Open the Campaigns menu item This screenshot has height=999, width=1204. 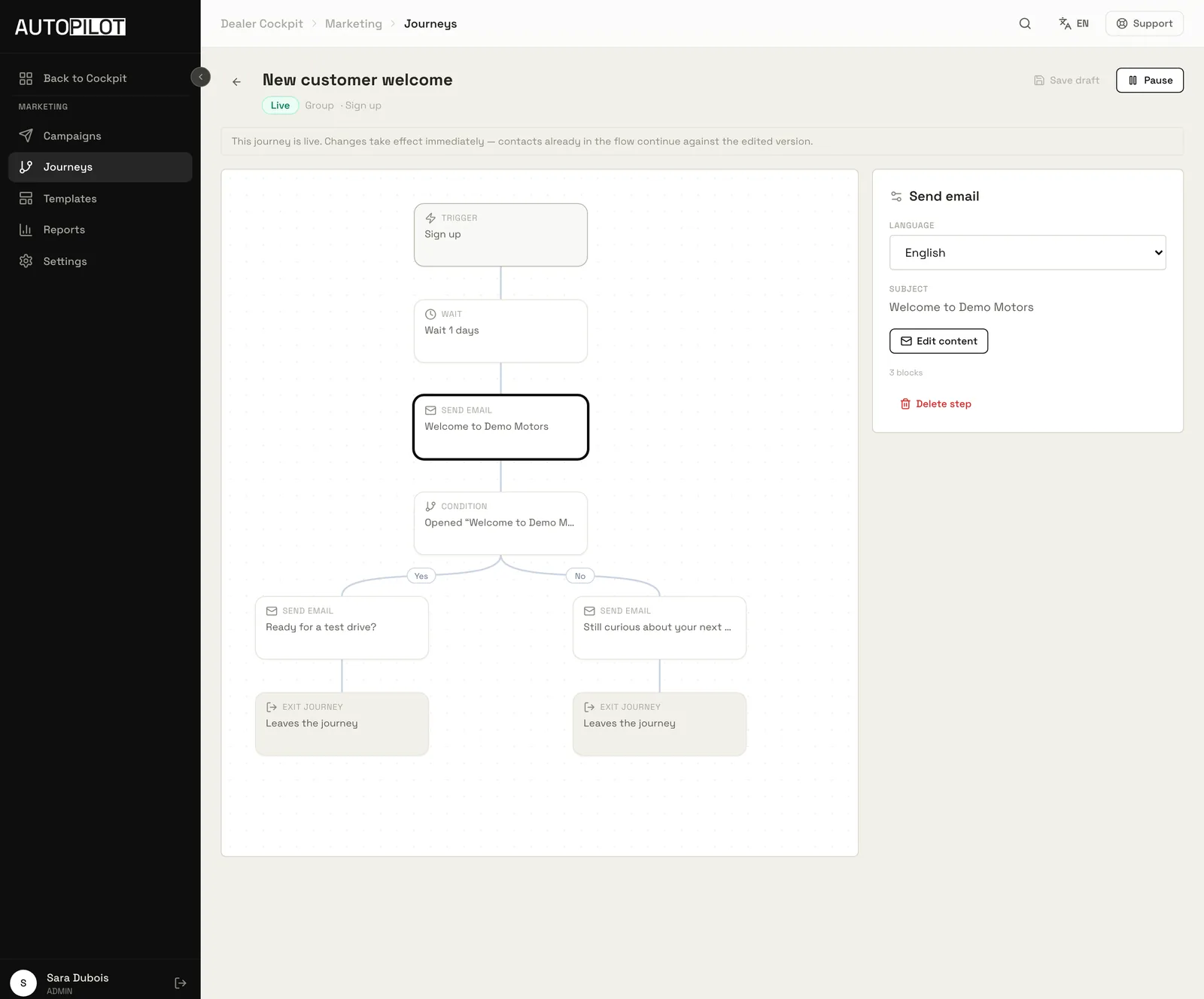click(100, 136)
